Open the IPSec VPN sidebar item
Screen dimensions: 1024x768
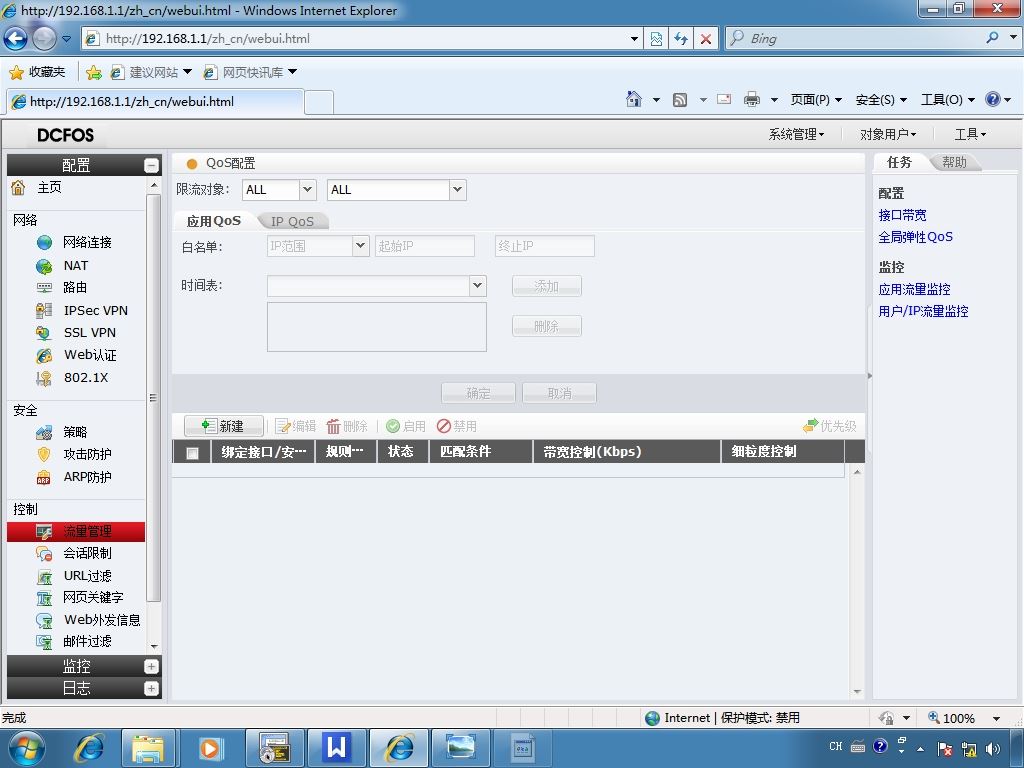tap(95, 311)
